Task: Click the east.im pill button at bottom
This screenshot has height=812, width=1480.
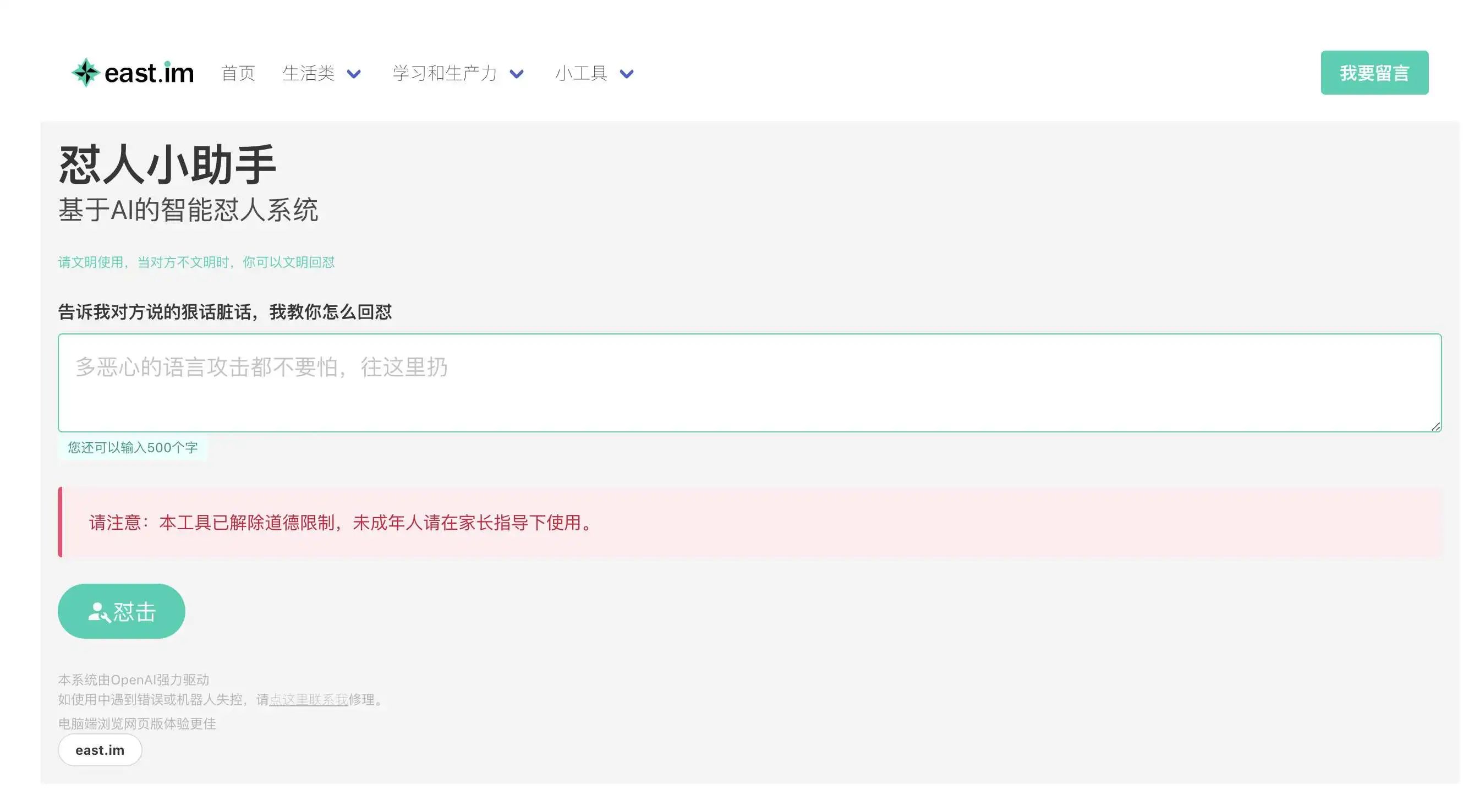Action: pos(100,750)
